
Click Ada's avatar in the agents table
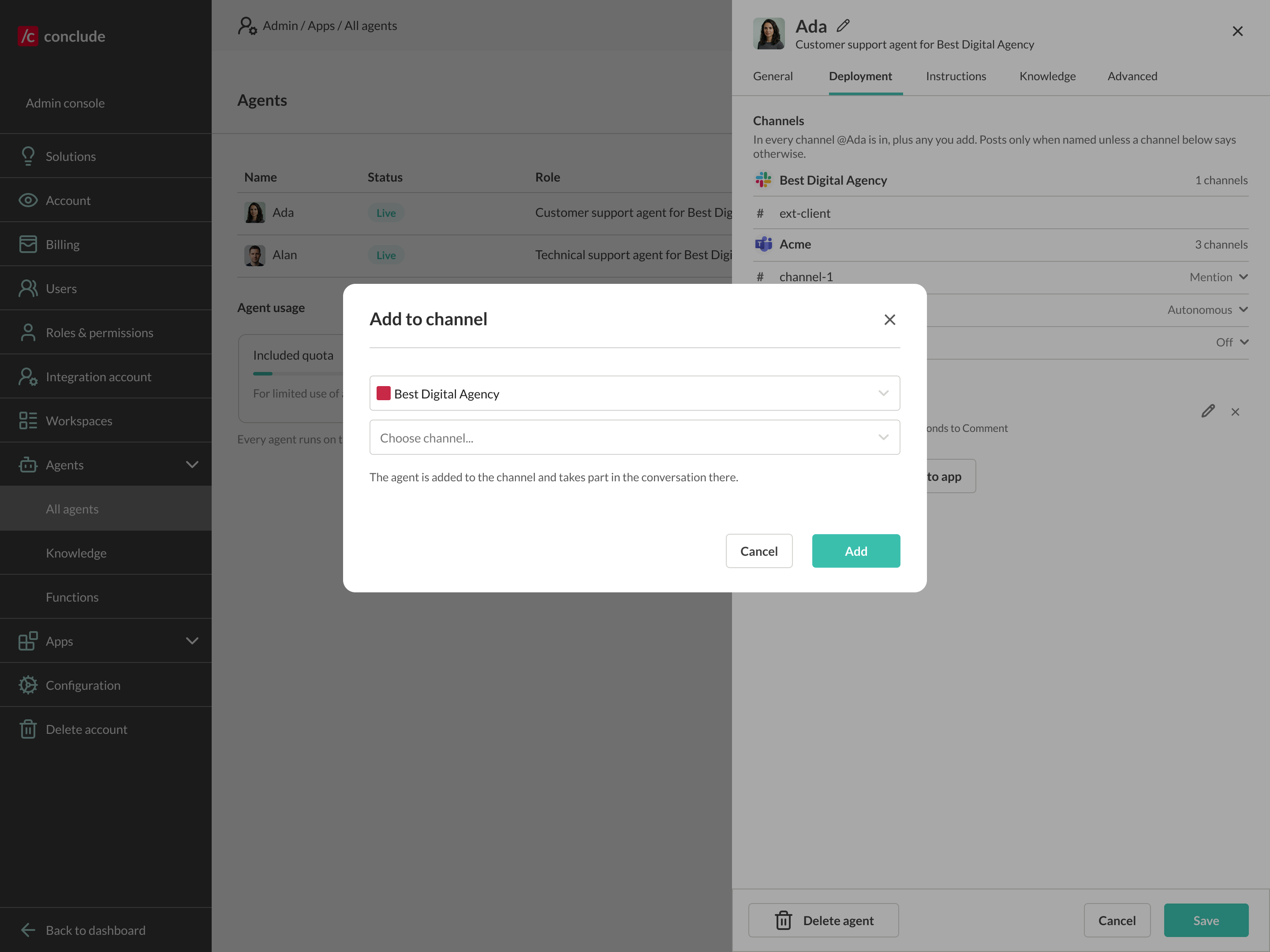coord(254,212)
